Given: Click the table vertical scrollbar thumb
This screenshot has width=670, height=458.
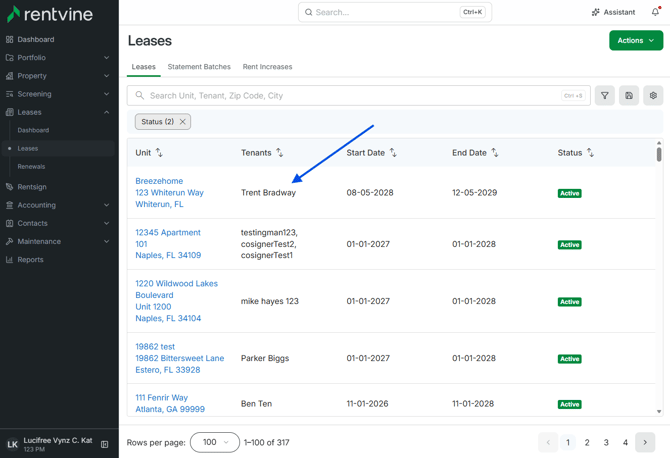Looking at the screenshot, I should coord(659,154).
